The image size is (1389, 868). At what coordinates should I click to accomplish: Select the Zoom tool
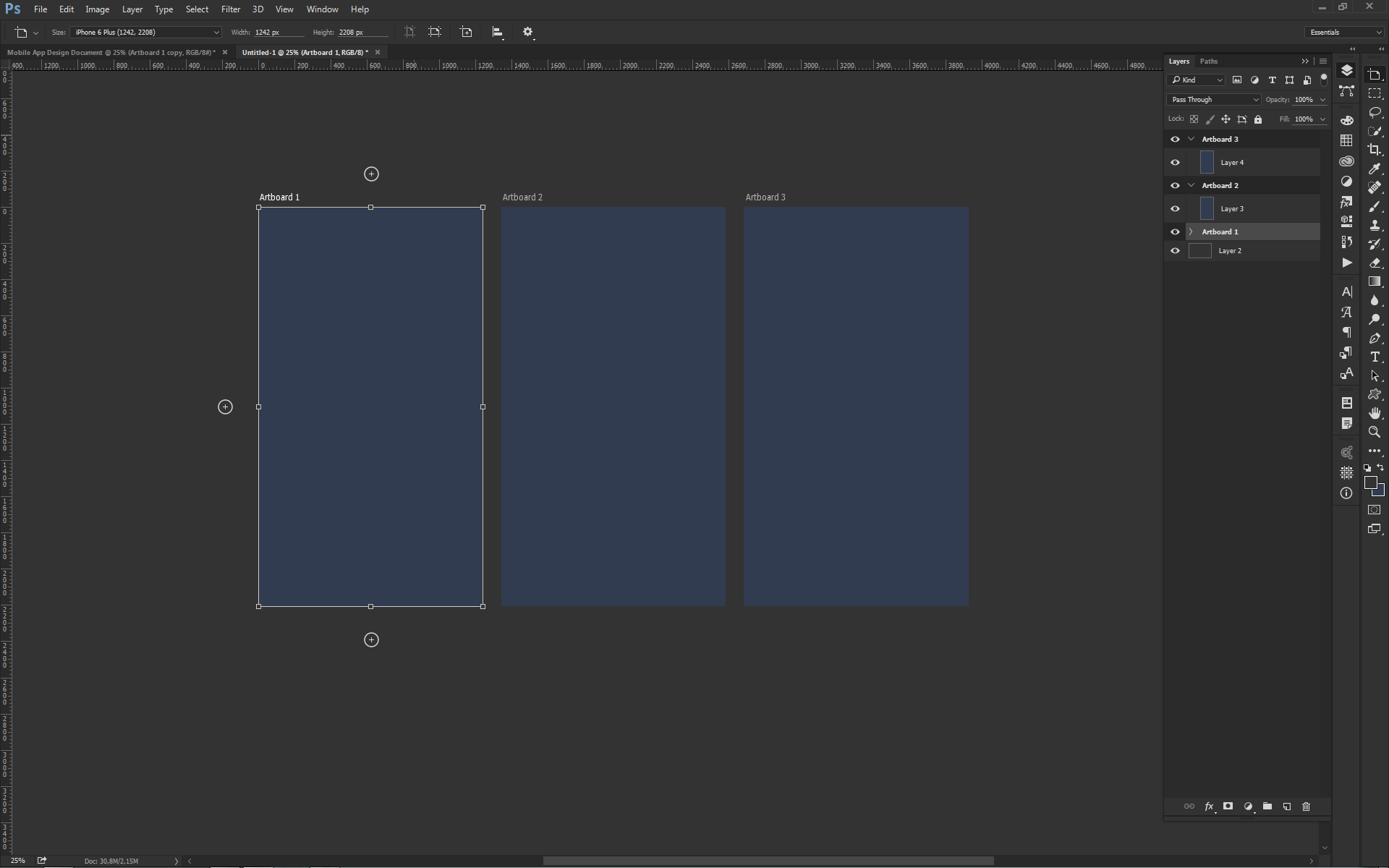pos(1375,432)
